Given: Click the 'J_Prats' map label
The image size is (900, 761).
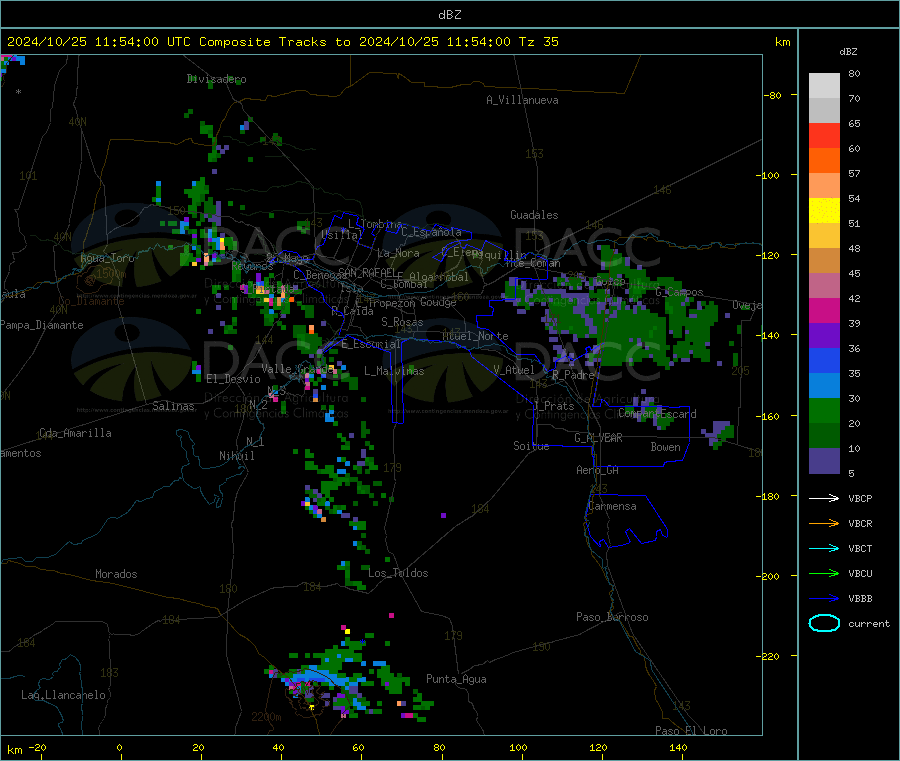Looking at the screenshot, I should coord(553,405).
